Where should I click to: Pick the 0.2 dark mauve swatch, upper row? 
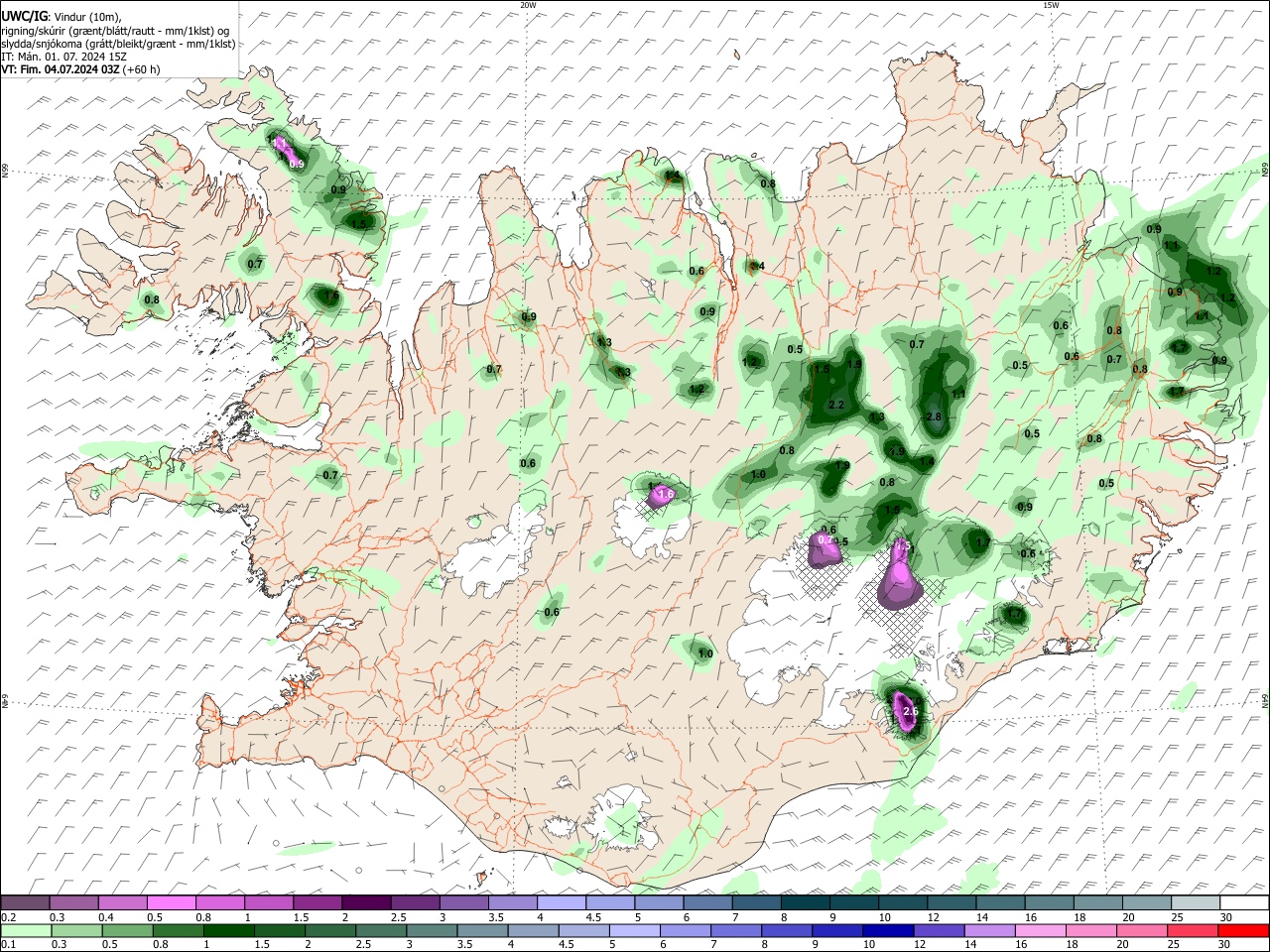(x=25, y=902)
